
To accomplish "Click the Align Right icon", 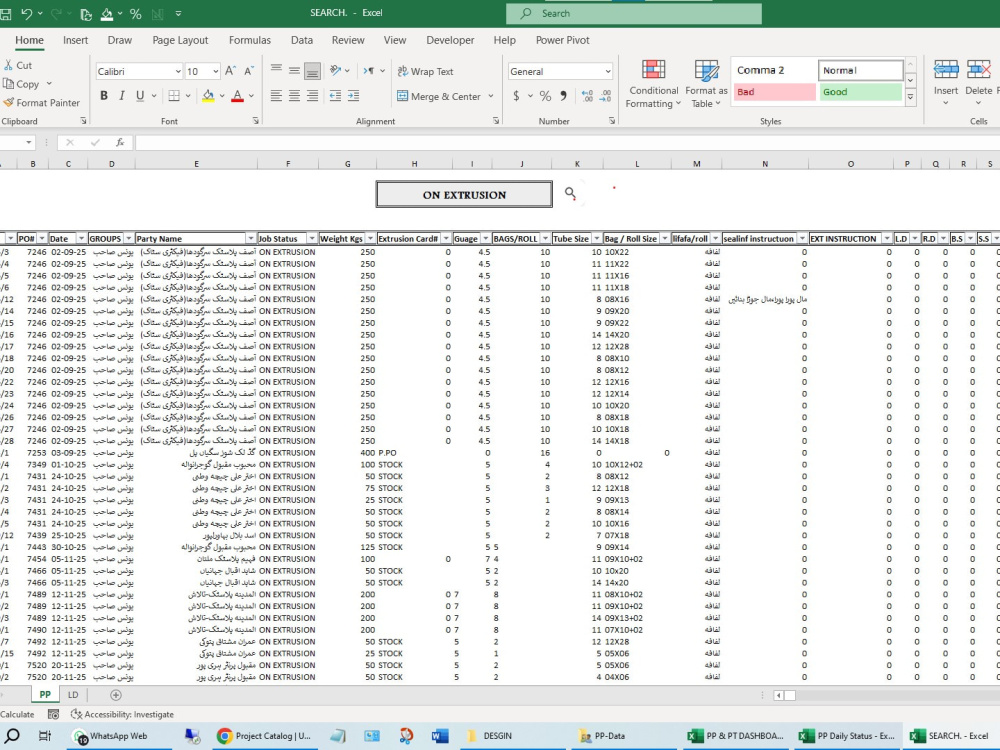I will [x=312, y=96].
